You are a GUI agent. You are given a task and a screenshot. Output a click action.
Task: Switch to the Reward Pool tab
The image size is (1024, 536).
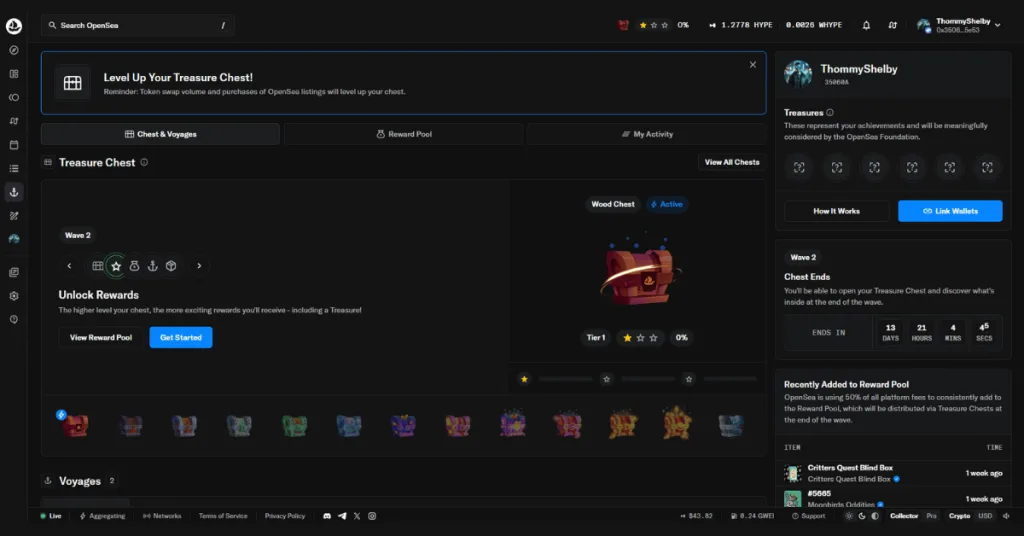(403, 134)
